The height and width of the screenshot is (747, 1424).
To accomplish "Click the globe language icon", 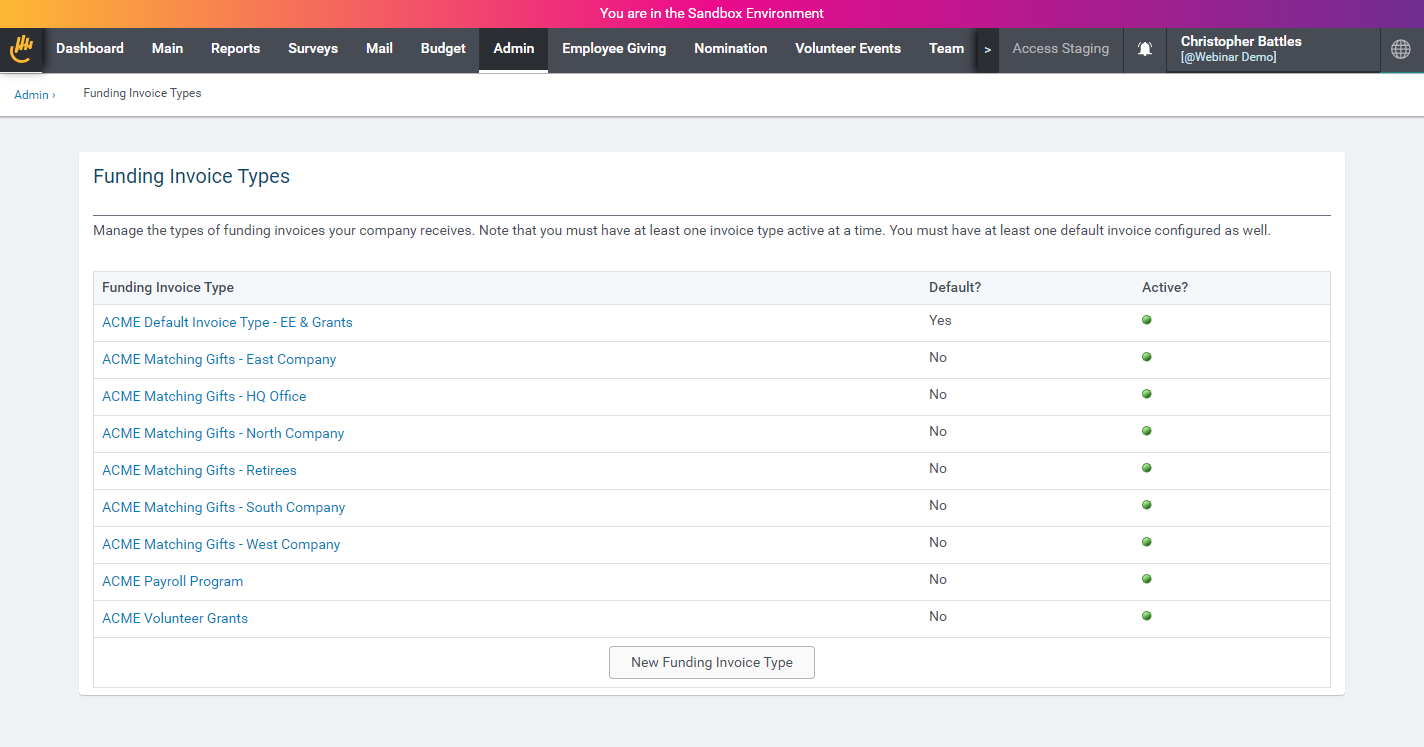I will click(x=1401, y=49).
